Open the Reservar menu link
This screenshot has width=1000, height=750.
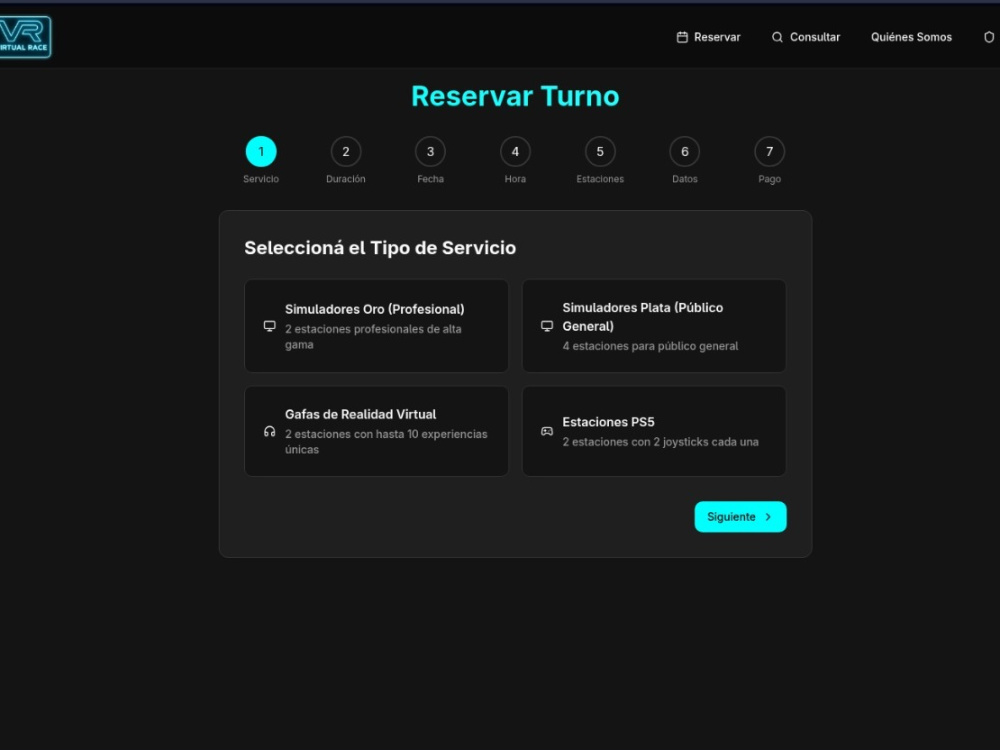709,37
